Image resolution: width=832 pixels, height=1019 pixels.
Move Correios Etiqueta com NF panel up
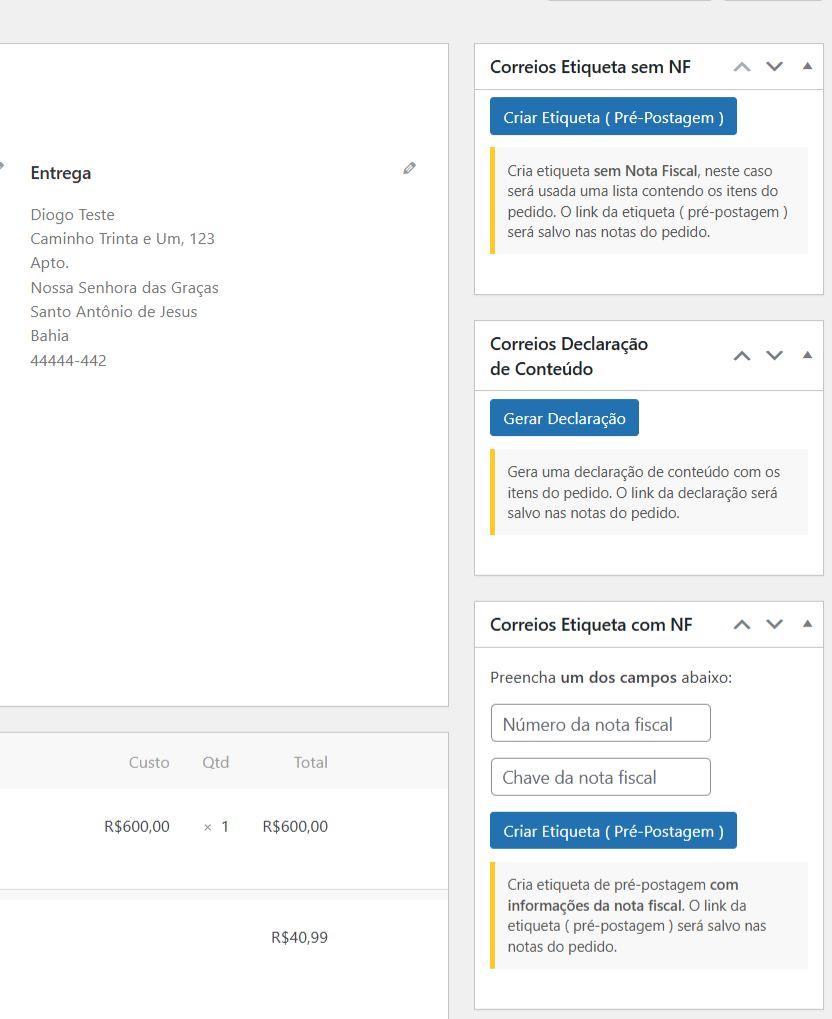pyautogui.click(x=742, y=625)
